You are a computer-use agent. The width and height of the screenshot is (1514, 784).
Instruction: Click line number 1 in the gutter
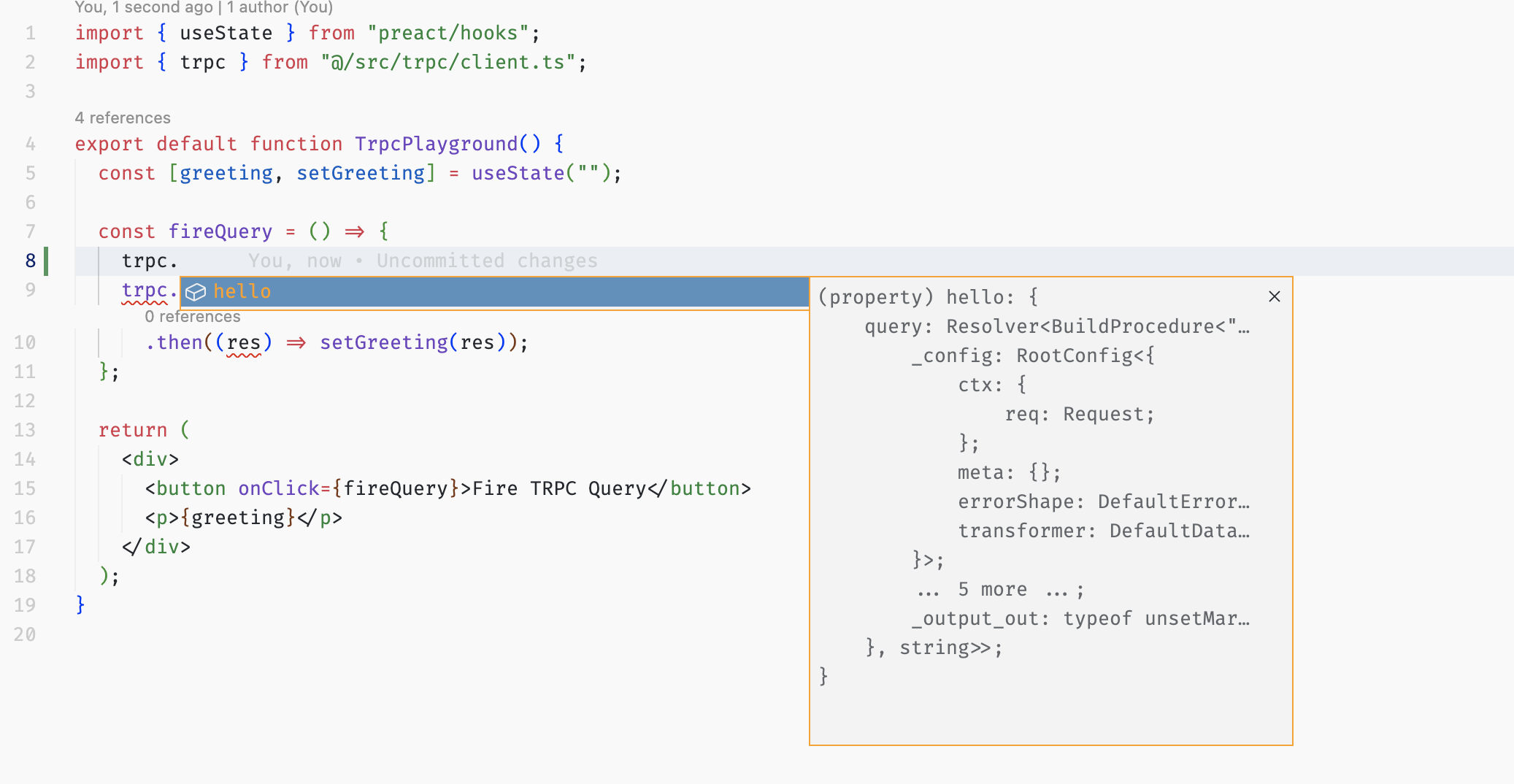(x=30, y=34)
